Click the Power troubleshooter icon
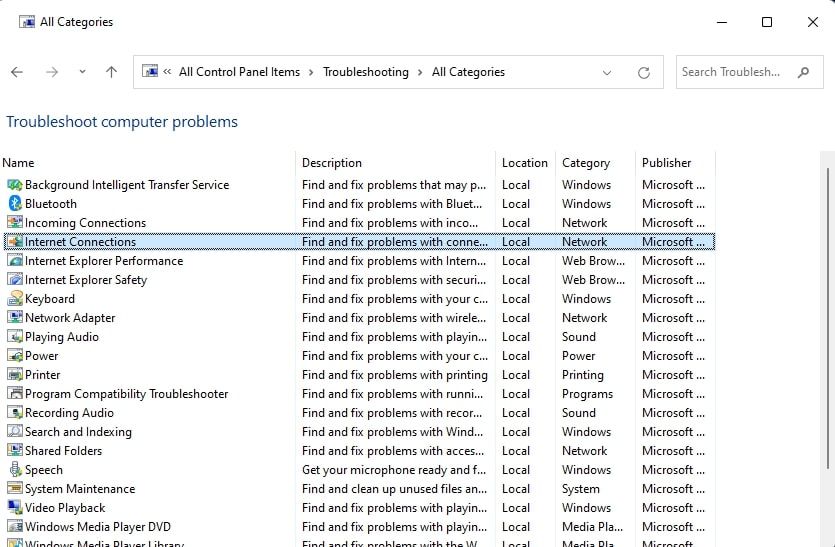This screenshot has width=835, height=547. pyautogui.click(x=14, y=356)
